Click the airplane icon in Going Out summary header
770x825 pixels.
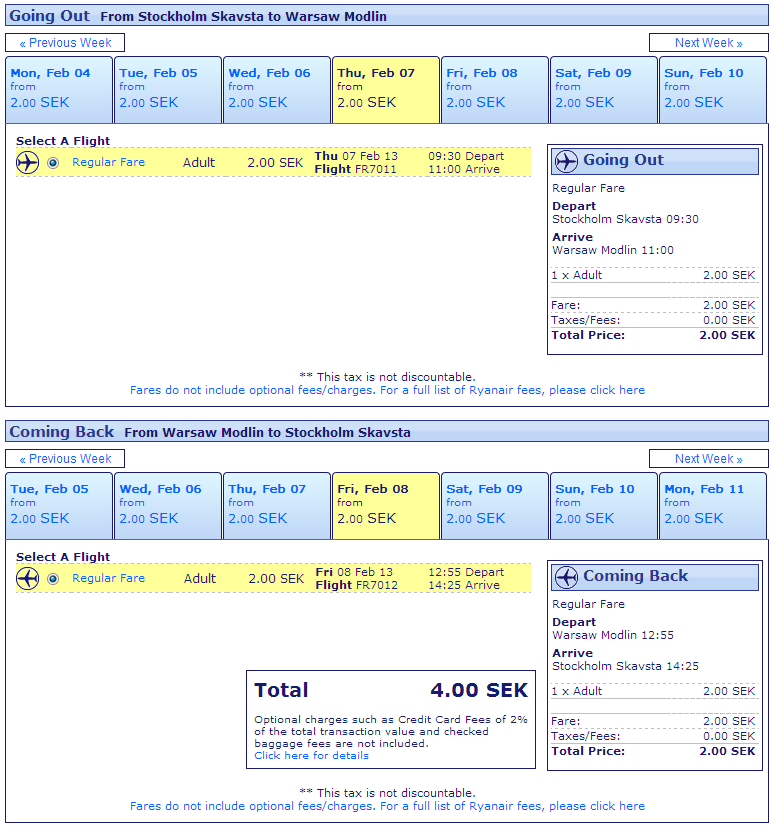click(566, 161)
